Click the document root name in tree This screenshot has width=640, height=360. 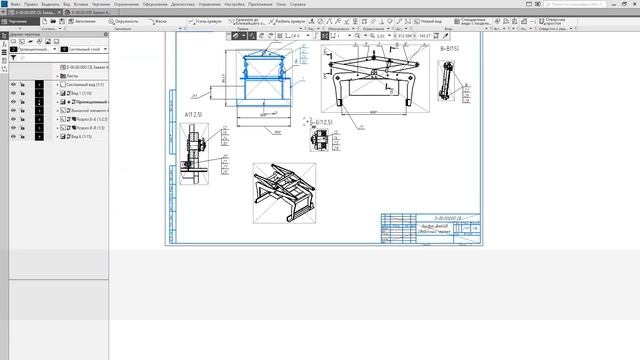pos(87,67)
